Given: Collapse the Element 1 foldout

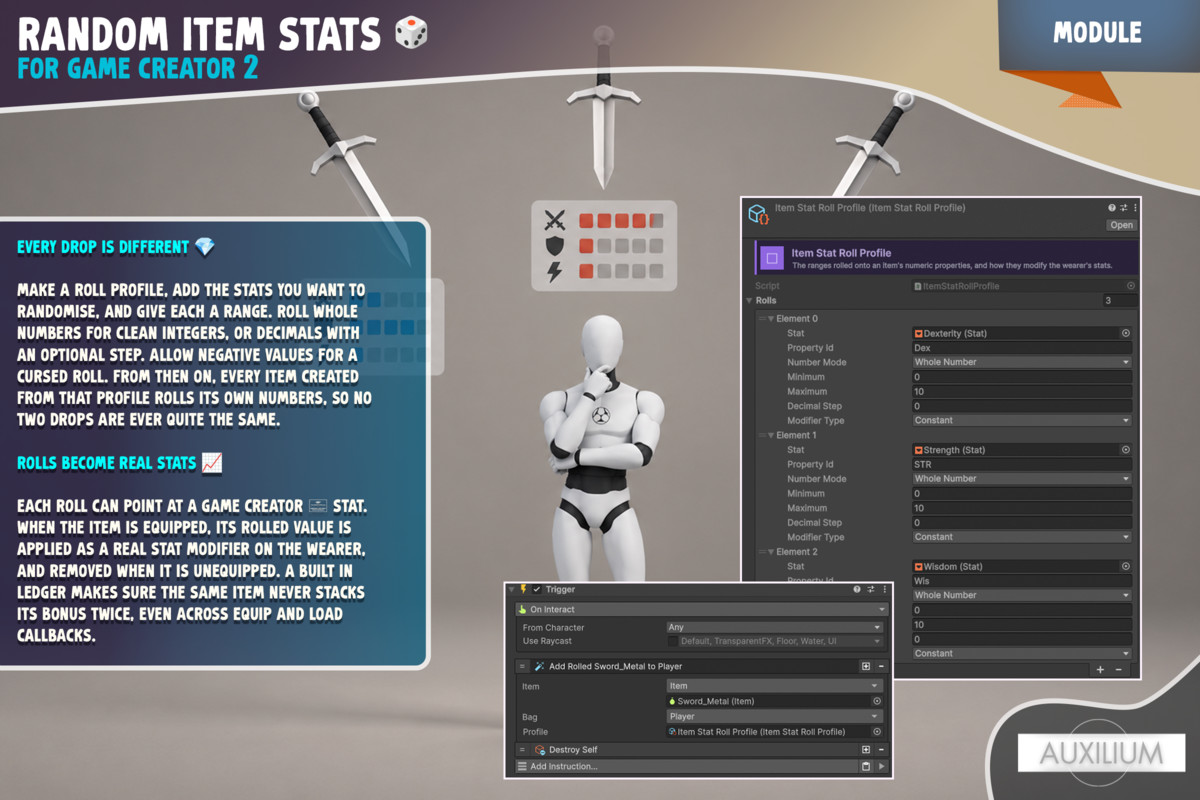Looking at the screenshot, I should pos(771,436).
